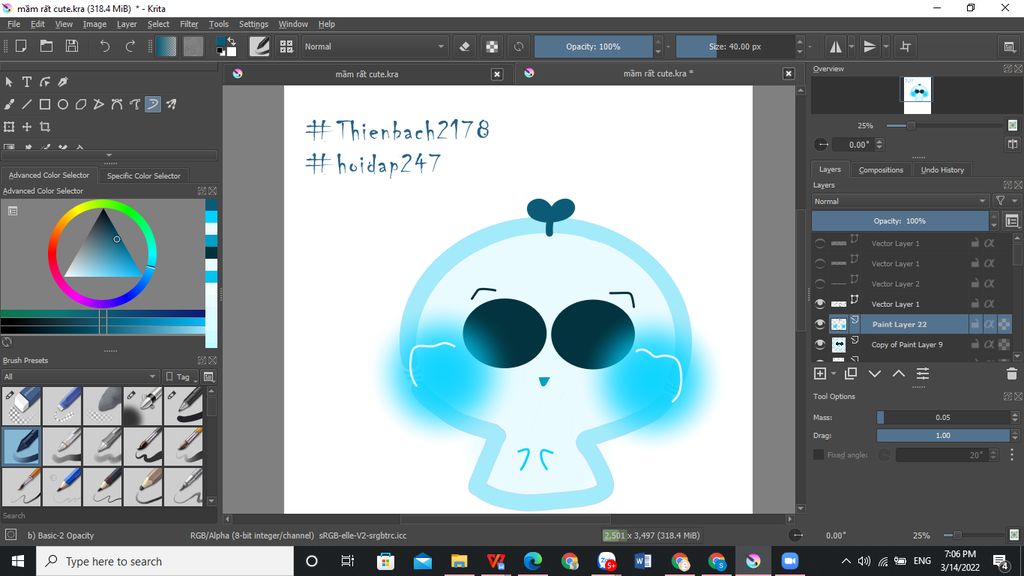
Task: Reload the original brush preset
Action: point(519,46)
